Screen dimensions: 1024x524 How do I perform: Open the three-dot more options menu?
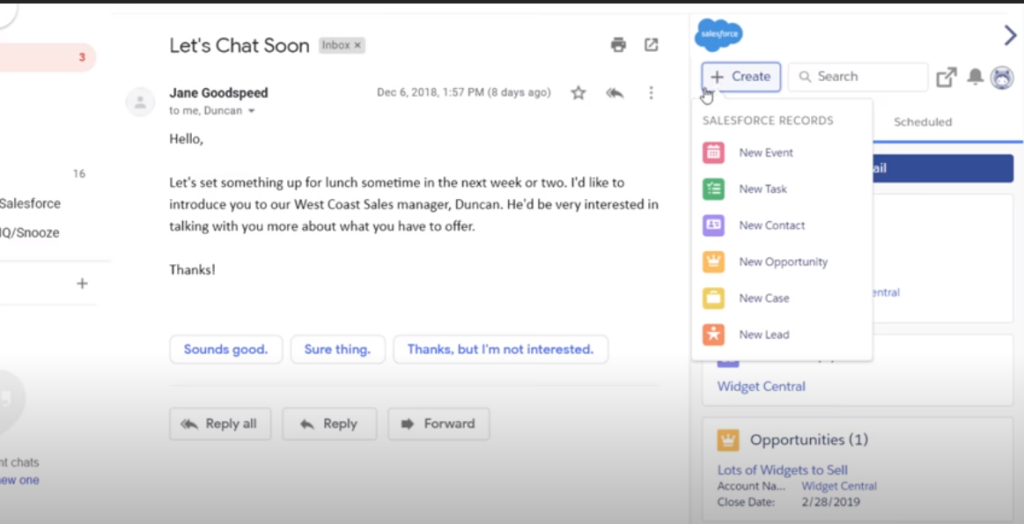(x=651, y=93)
